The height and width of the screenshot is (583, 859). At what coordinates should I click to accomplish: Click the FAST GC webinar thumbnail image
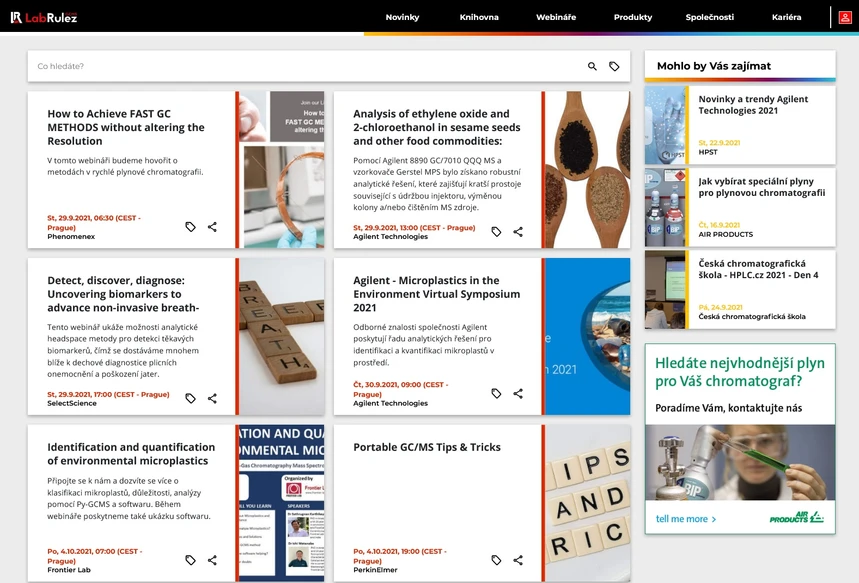[282, 169]
